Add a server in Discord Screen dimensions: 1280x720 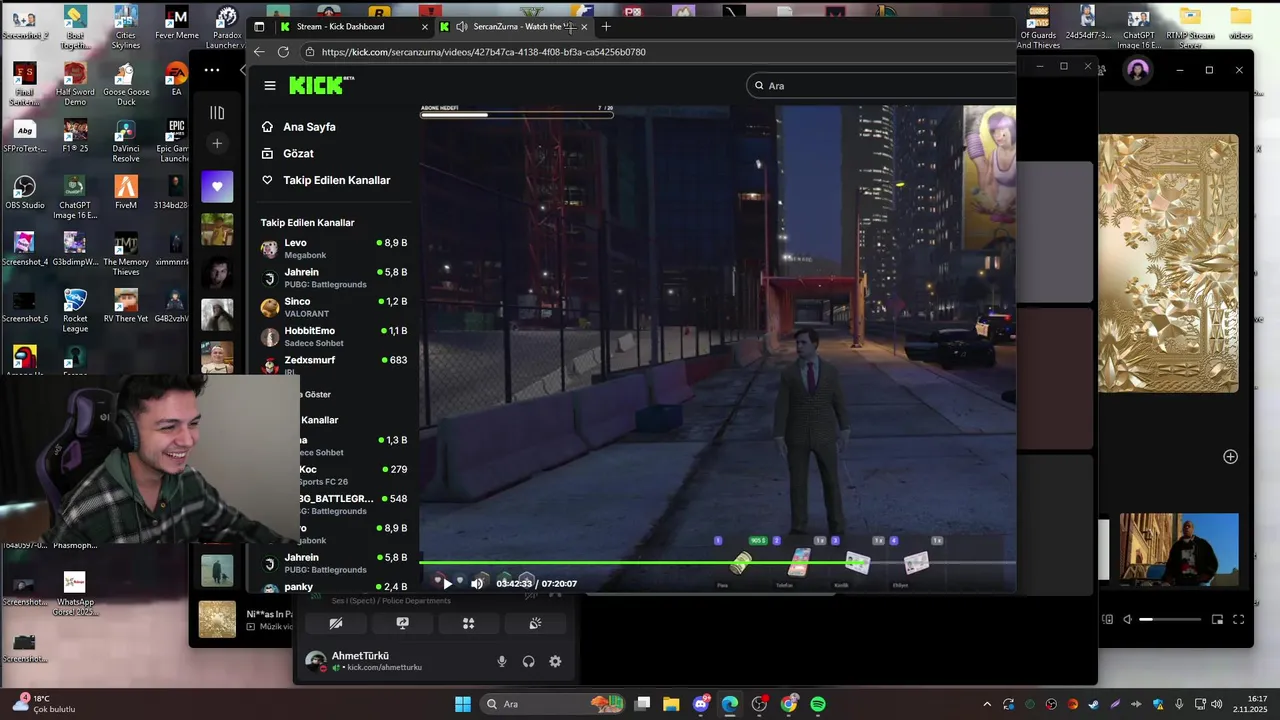[x=217, y=144]
